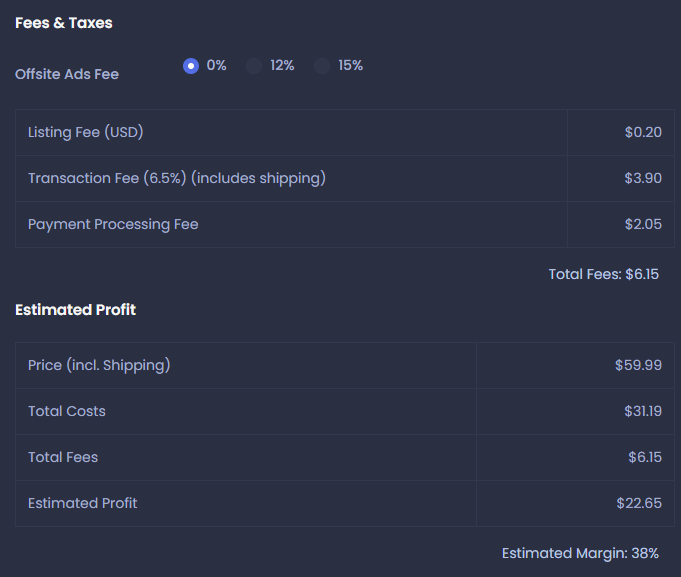681x577 pixels.
Task: Click the $22.65 Estimated Profit value
Action: [x=639, y=504]
